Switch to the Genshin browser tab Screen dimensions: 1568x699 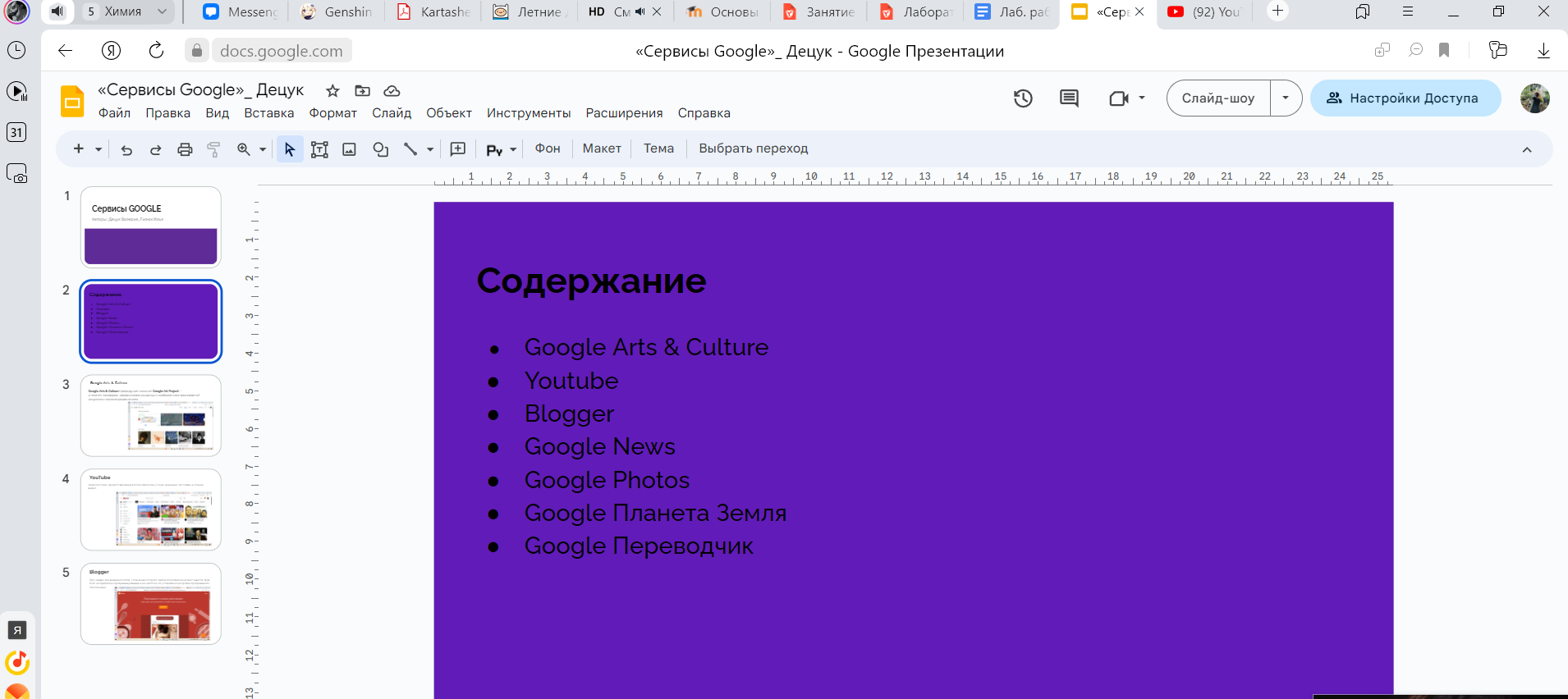click(337, 11)
